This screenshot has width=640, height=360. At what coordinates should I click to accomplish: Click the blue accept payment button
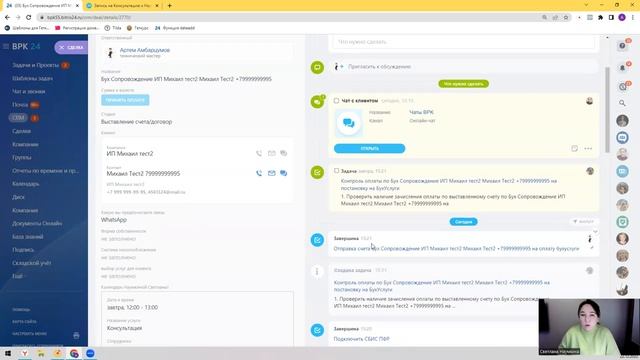[125, 100]
